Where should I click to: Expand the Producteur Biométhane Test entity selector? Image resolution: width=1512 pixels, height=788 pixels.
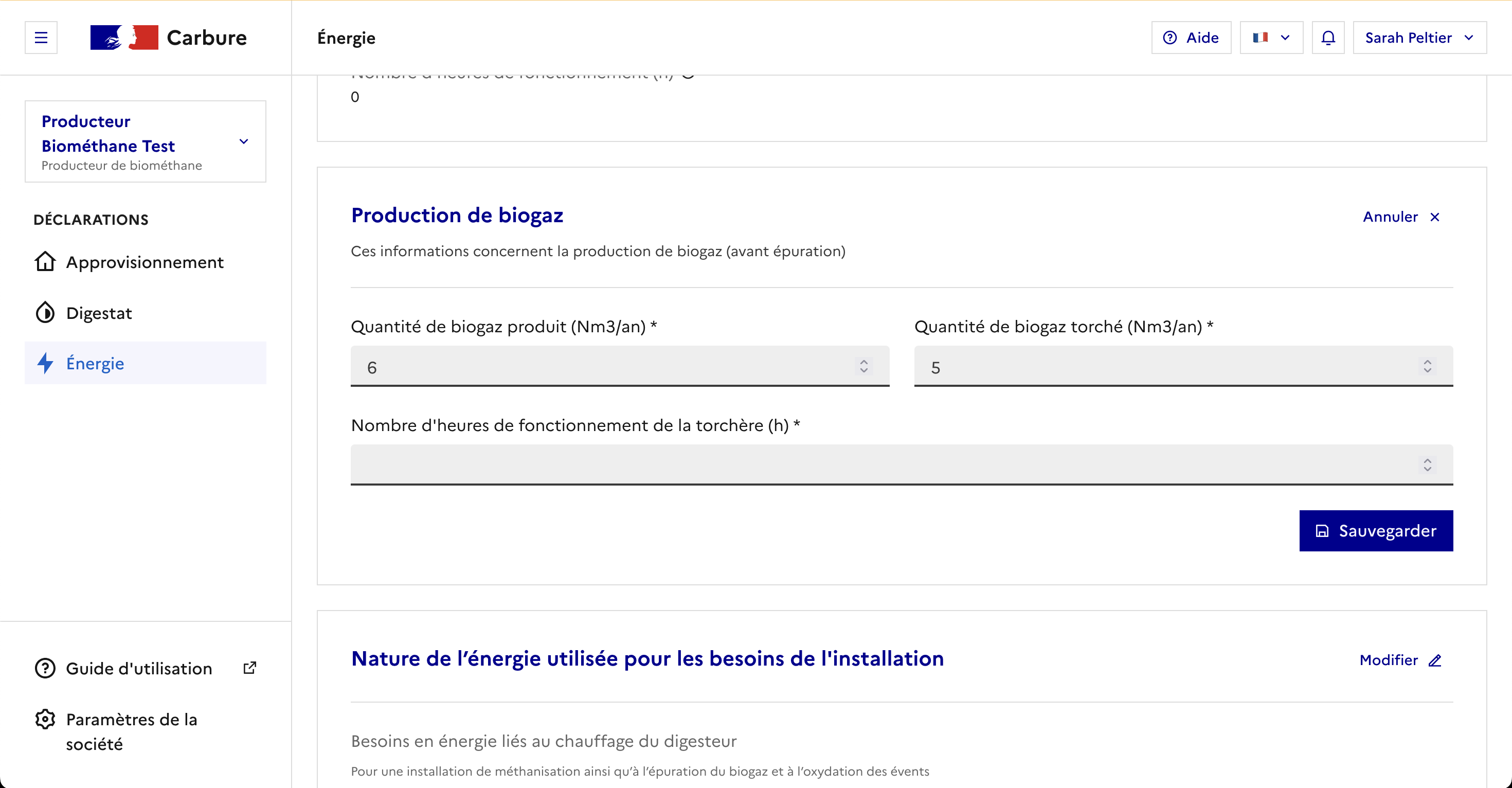point(145,141)
